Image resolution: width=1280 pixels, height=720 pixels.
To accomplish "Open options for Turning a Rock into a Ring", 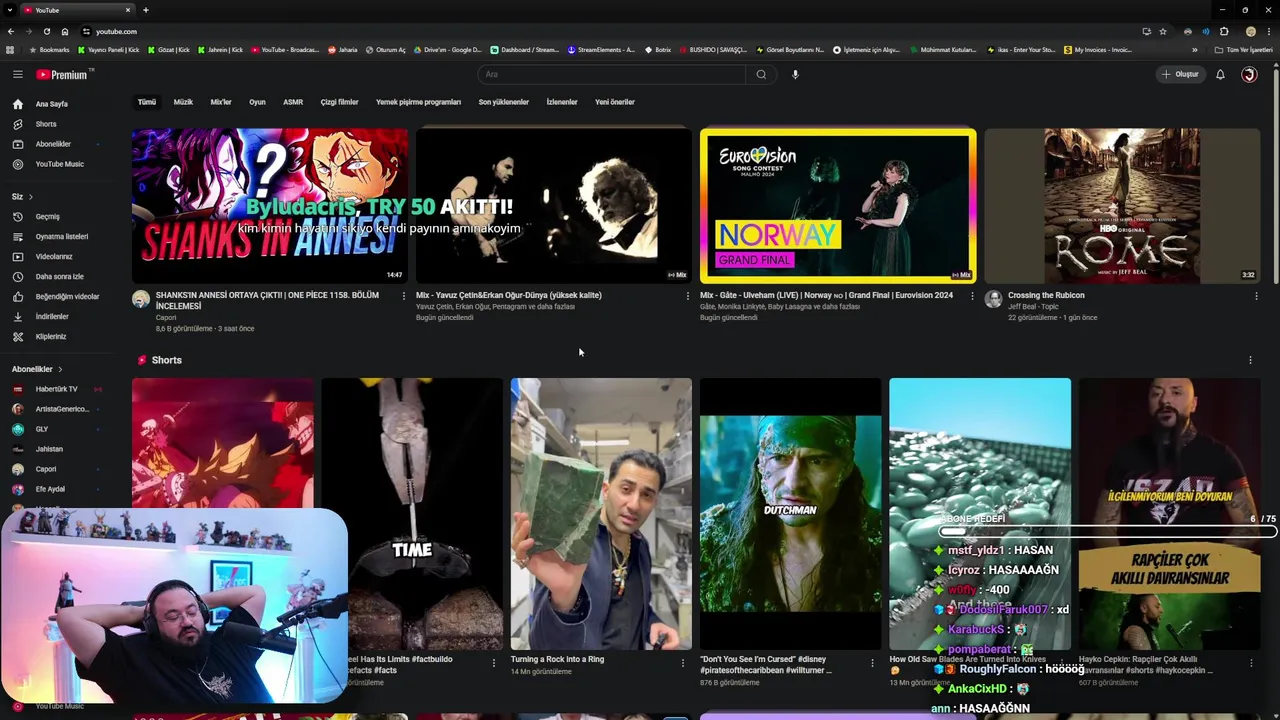I will (683, 662).
